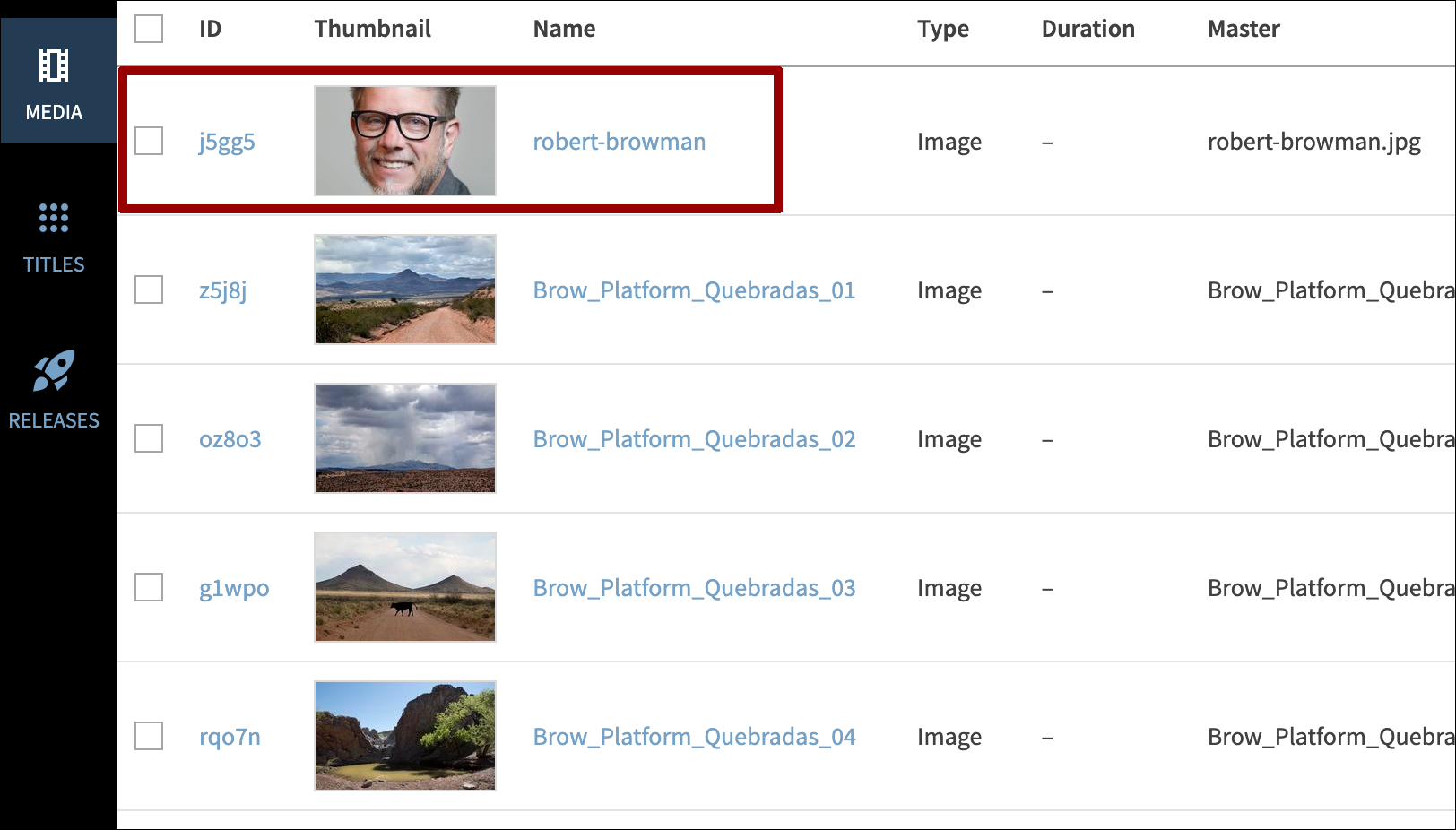Viewport: 1456px width, 830px height.
Task: Click the Master column header
Action: pyautogui.click(x=1244, y=28)
